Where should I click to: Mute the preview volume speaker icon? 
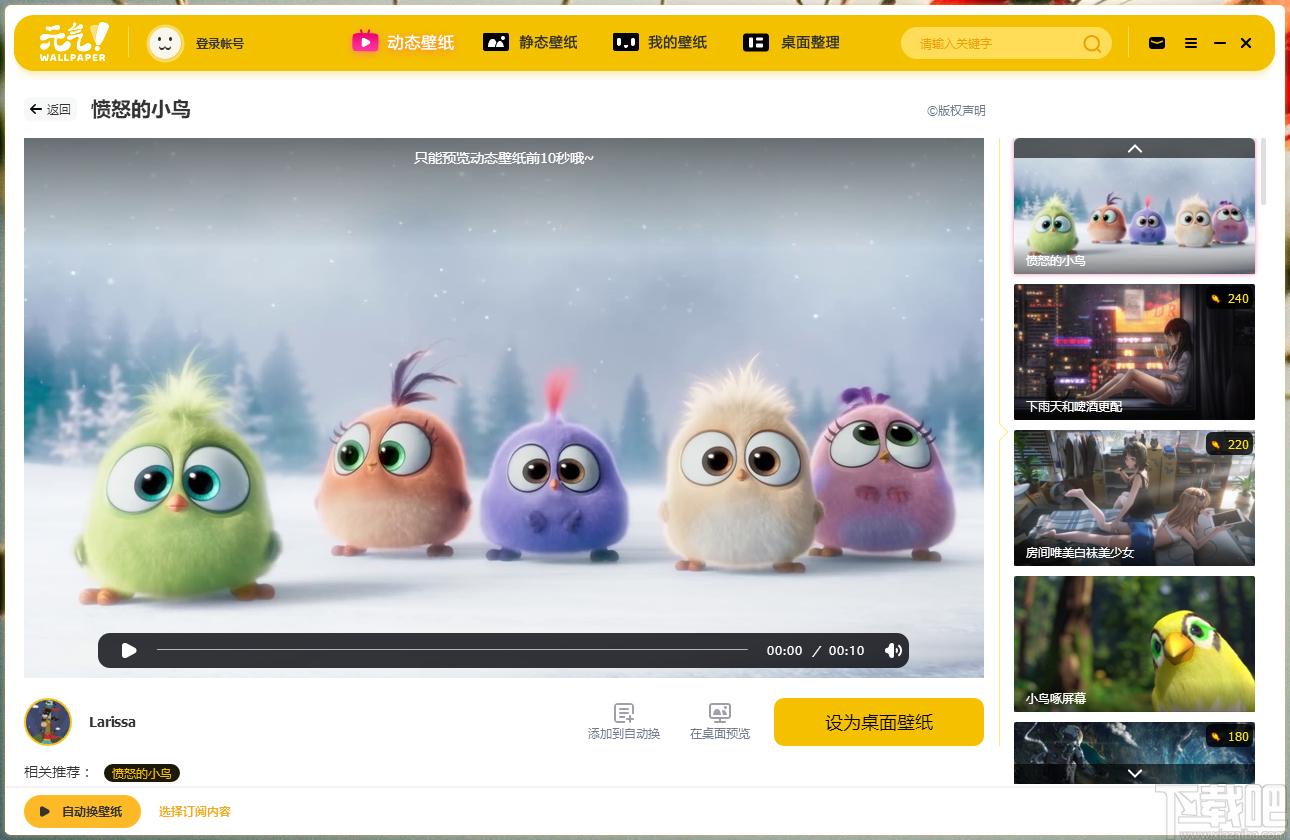pos(893,650)
